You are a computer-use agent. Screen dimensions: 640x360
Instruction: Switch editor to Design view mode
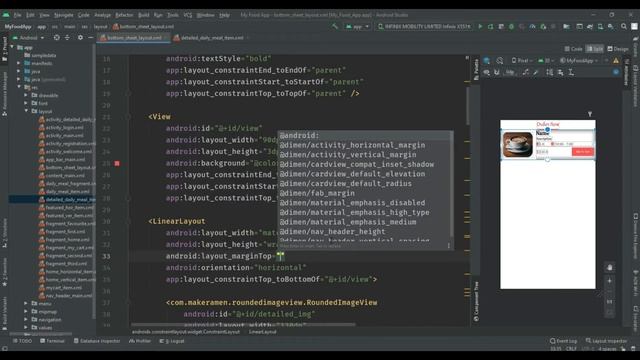pos(618,49)
